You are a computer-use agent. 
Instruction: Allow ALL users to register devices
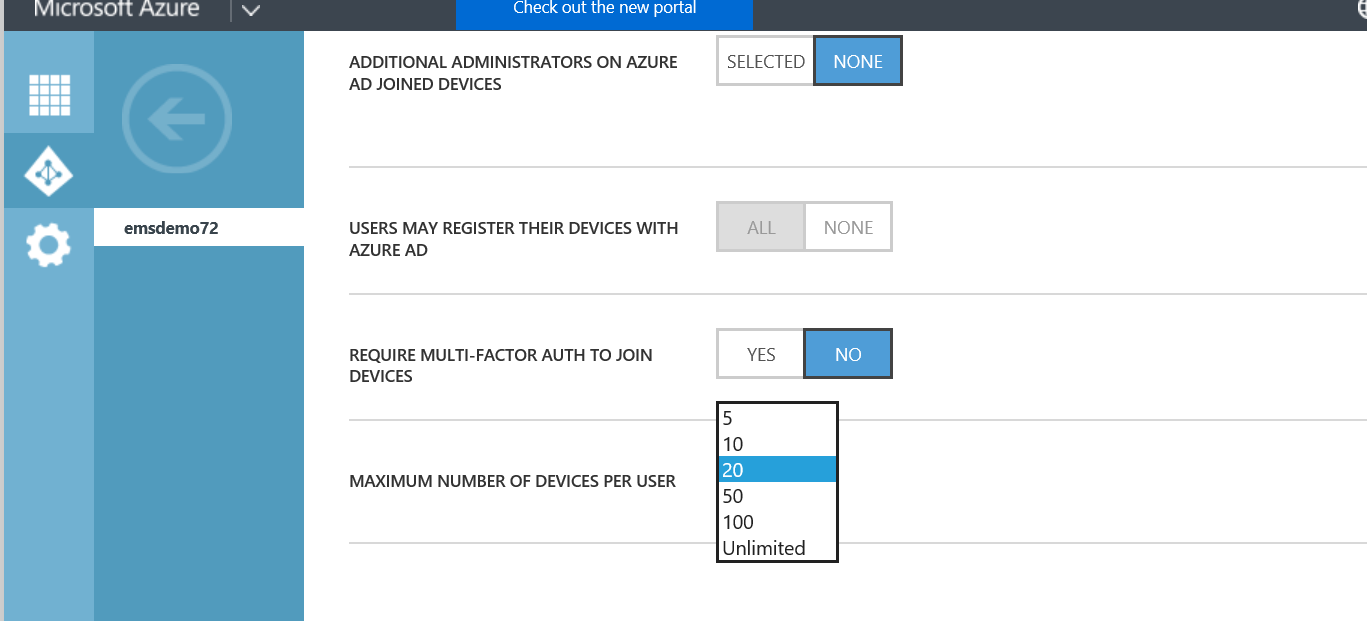pos(761,228)
